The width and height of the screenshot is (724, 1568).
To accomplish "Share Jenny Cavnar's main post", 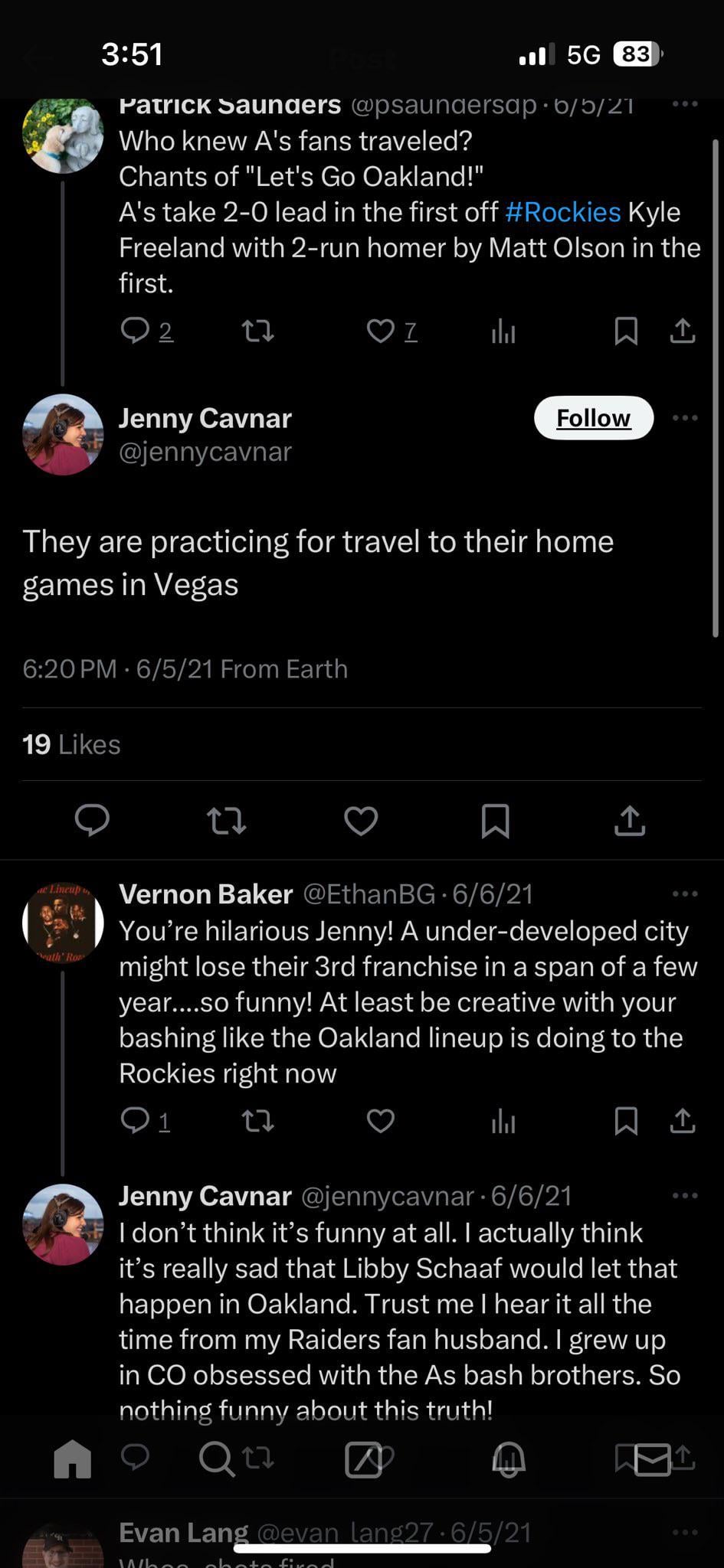I will point(630,821).
